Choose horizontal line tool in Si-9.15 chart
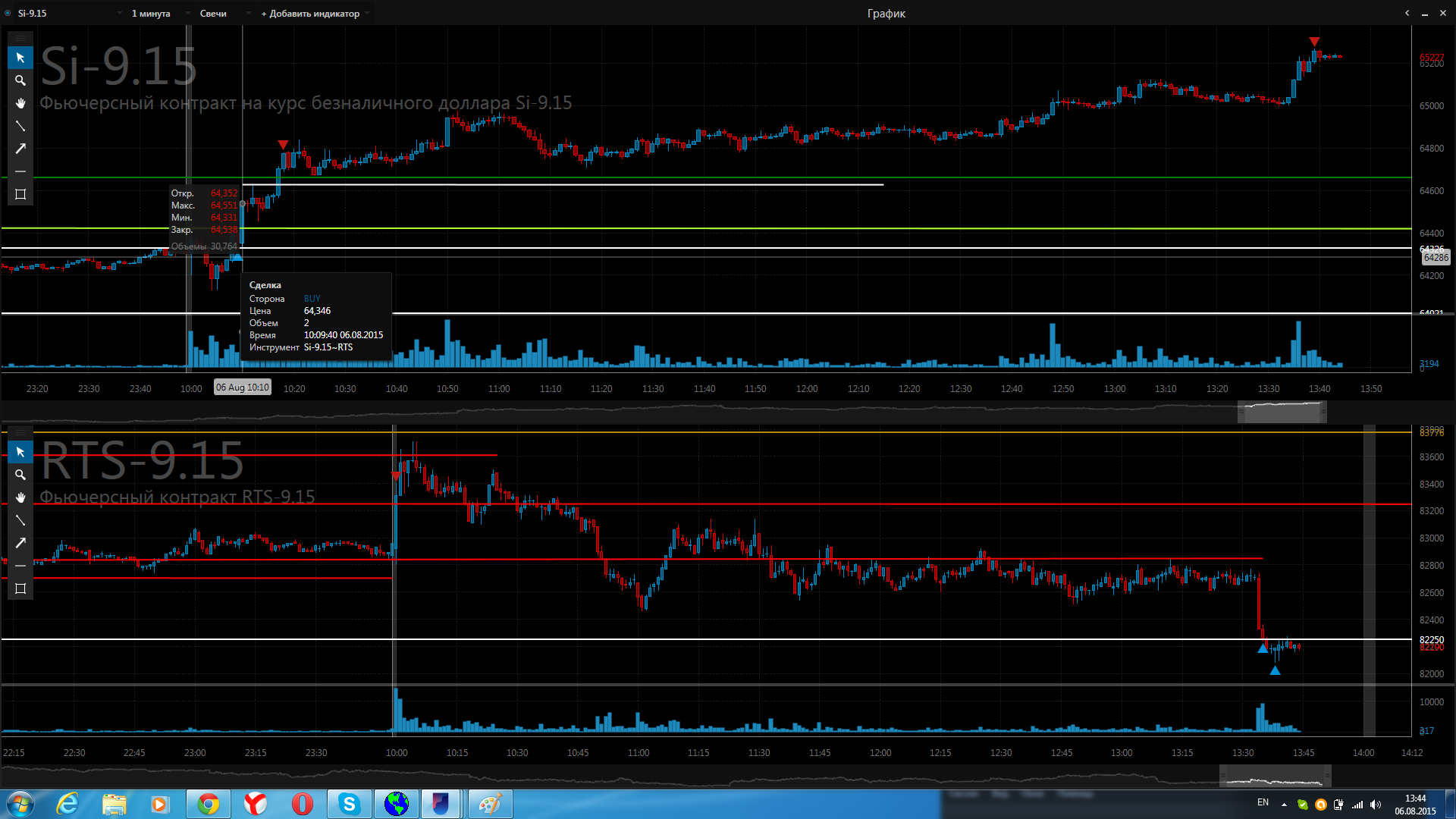Screen dimensions: 1456x819 pos(20,171)
